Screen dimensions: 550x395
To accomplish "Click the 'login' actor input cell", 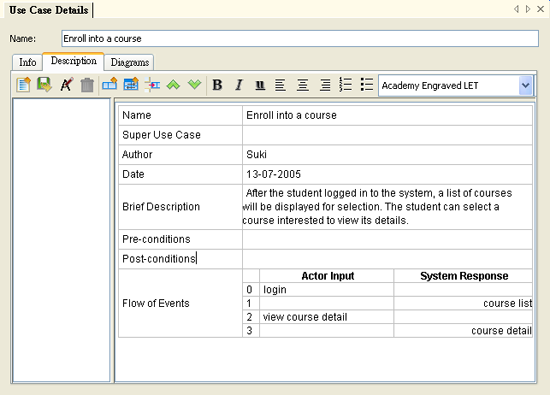I will (326, 290).
